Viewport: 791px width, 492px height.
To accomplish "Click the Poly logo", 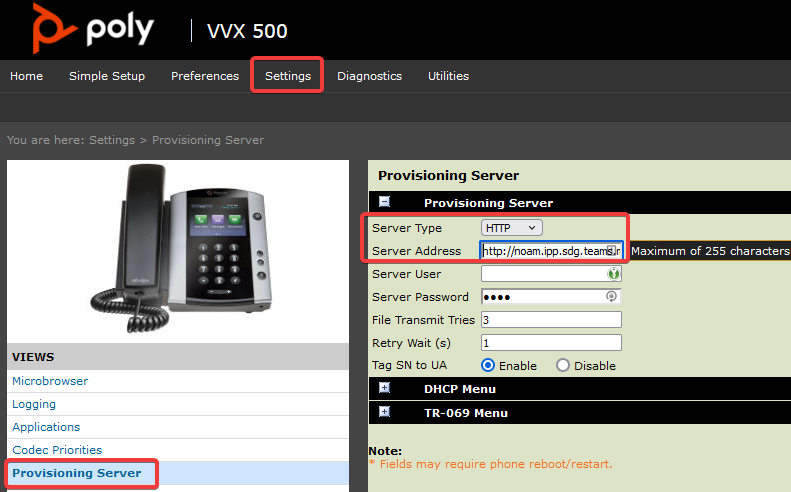I will tap(93, 28).
